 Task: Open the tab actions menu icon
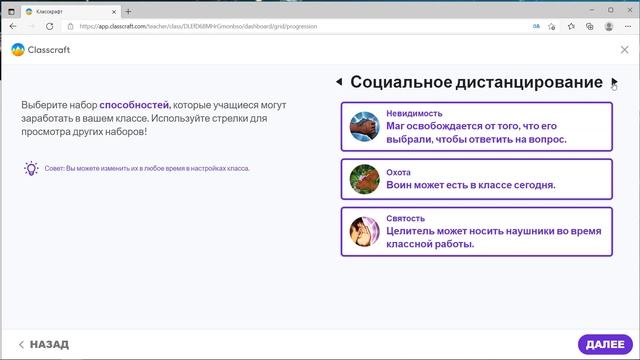coord(11,11)
